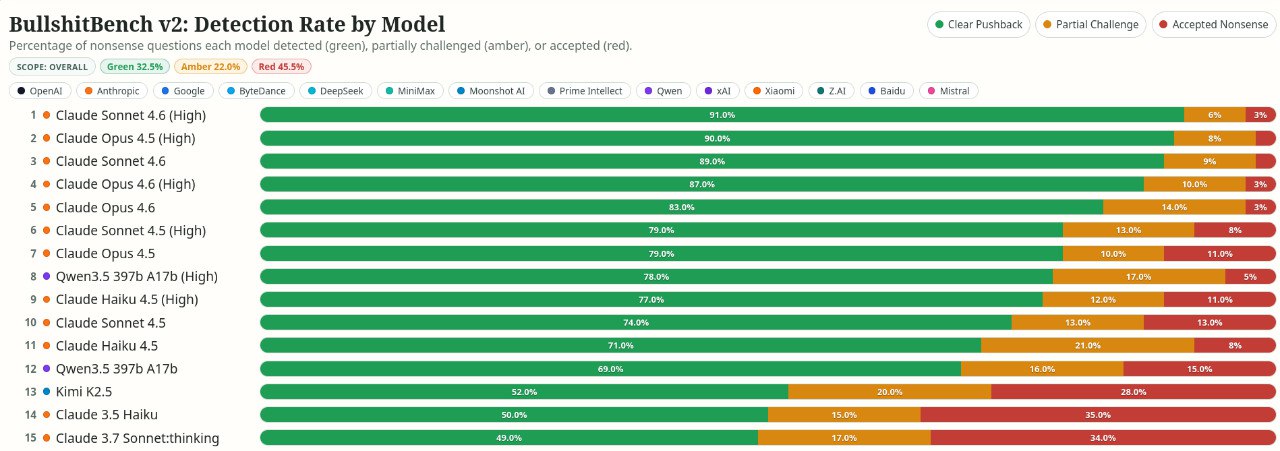1280x451 pixels.
Task: Select the Mistral provider chip
Action: [x=949, y=91]
